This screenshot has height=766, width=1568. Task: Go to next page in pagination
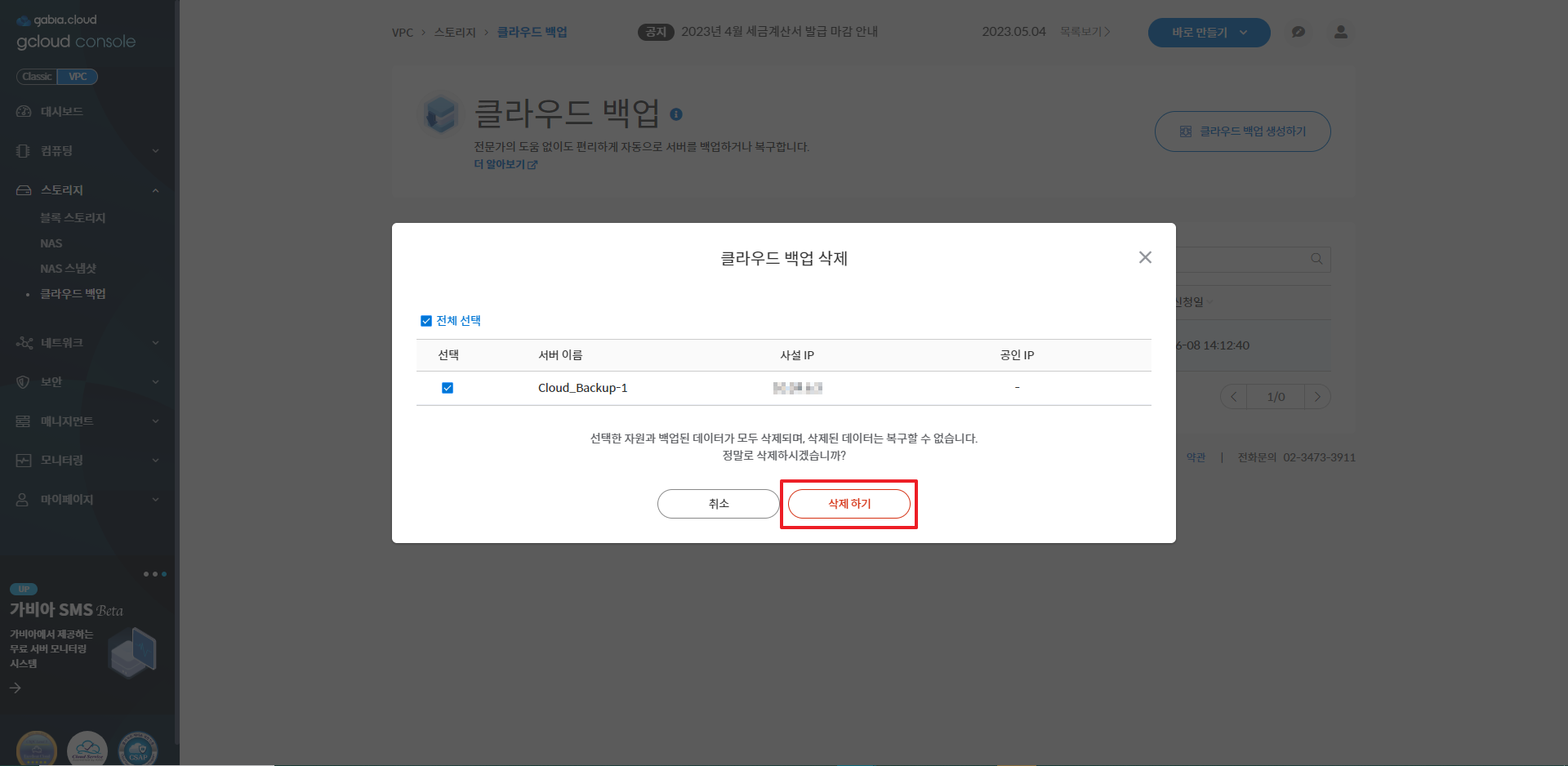click(1316, 397)
